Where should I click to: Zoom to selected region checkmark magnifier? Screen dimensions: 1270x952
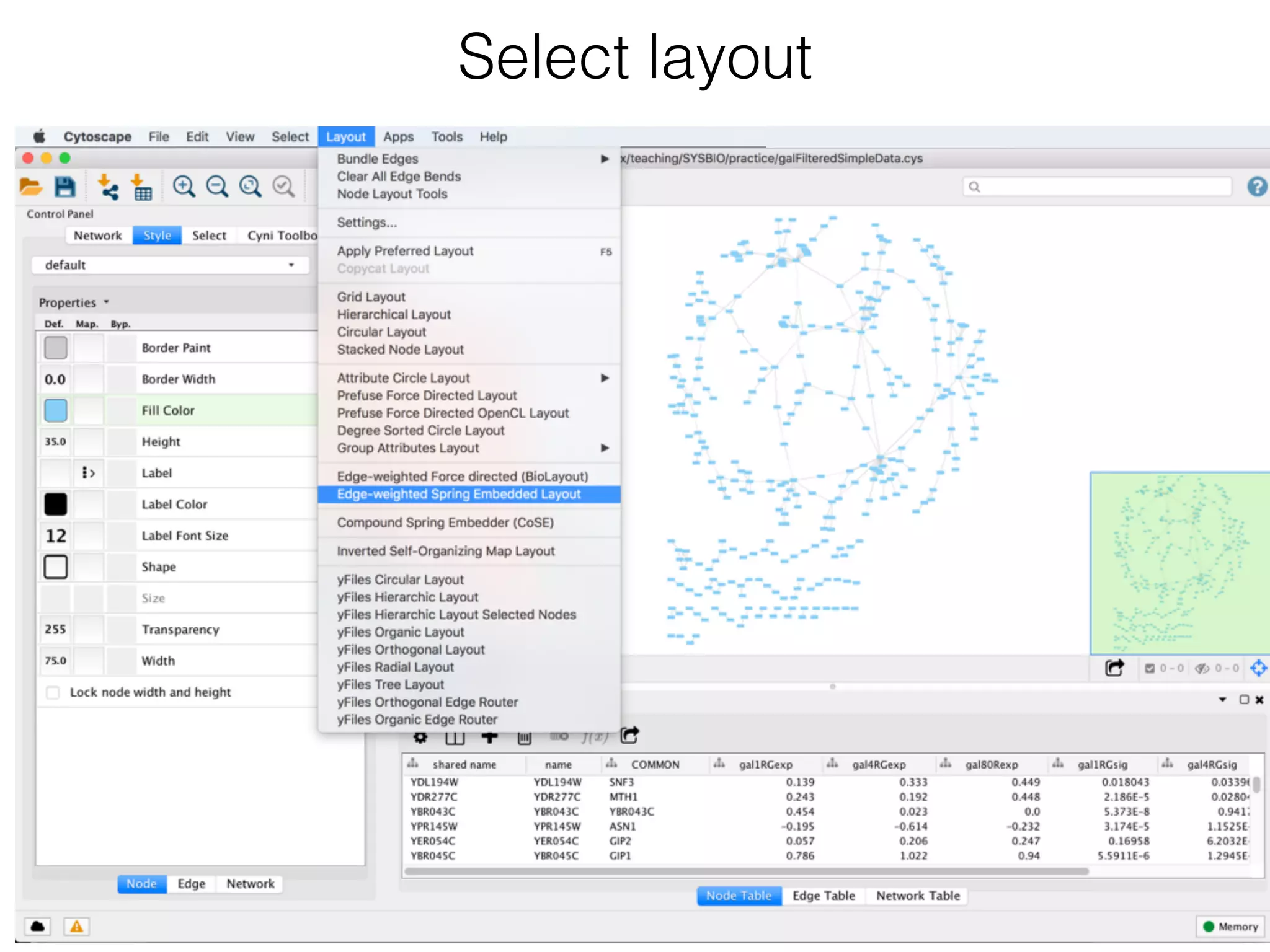point(284,187)
